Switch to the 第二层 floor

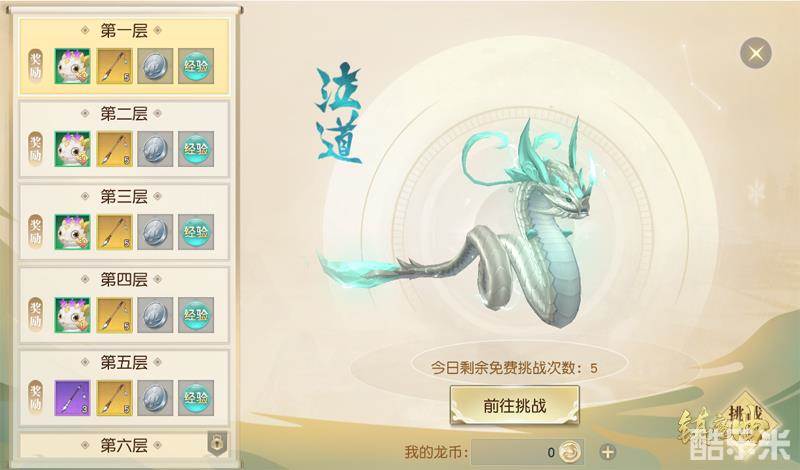pos(124,139)
